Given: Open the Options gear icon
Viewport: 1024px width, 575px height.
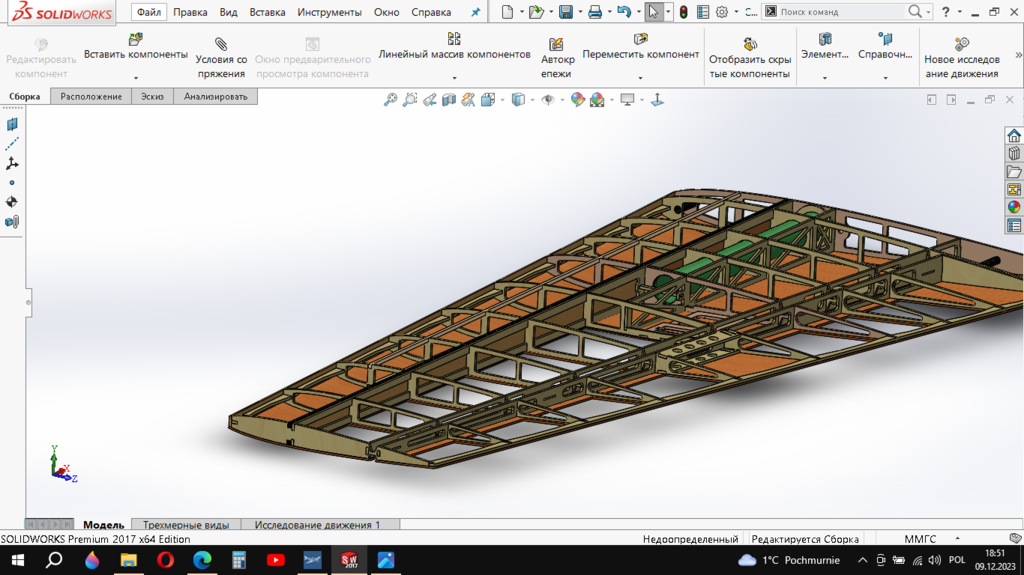Looking at the screenshot, I should pyautogui.click(x=721, y=12).
